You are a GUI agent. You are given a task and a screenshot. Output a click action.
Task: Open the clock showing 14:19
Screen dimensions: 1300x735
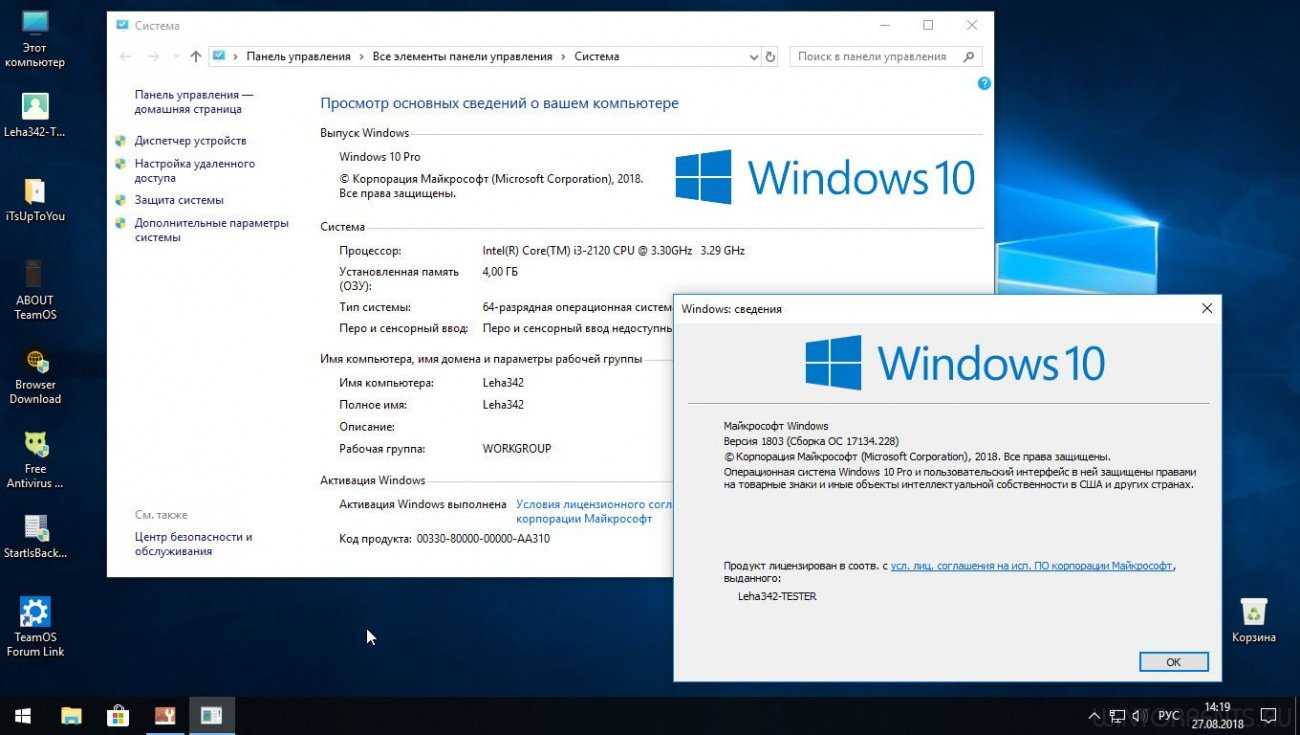[x=1217, y=715]
